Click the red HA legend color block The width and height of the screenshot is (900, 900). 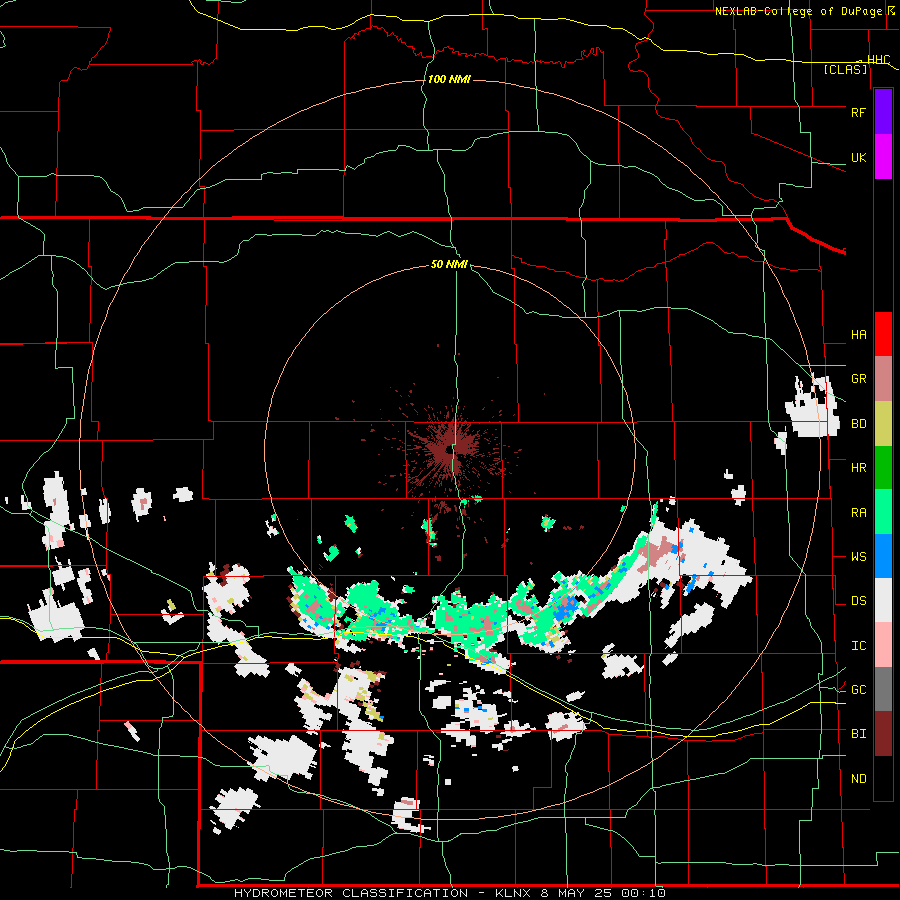(883, 334)
